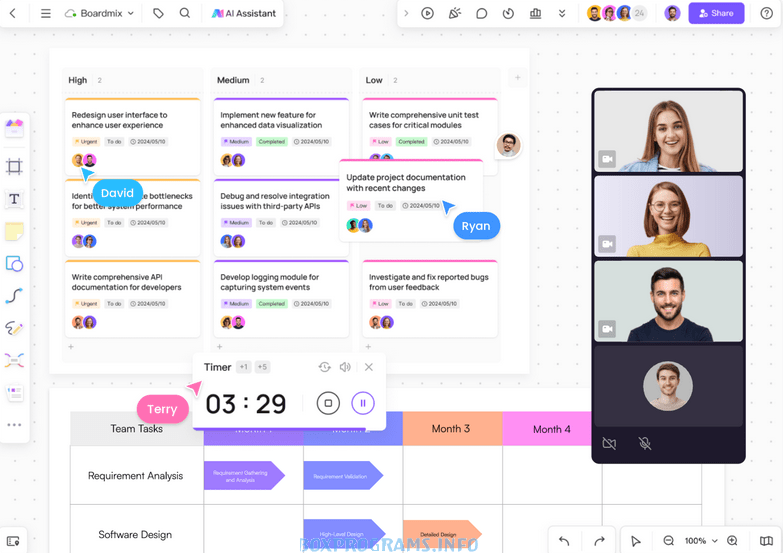Click the Share button
Image resolution: width=783 pixels, height=553 pixels.
[x=716, y=13]
